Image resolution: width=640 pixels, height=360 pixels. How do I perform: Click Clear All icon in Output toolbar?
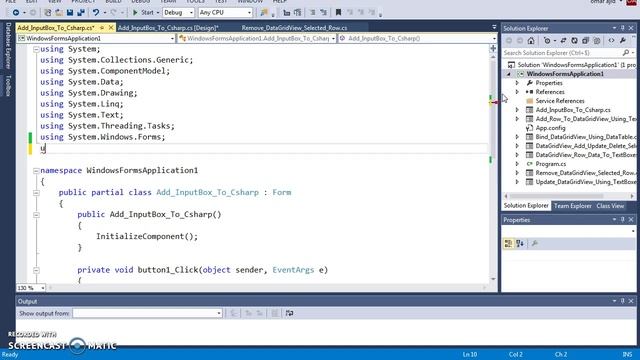click(x=275, y=313)
